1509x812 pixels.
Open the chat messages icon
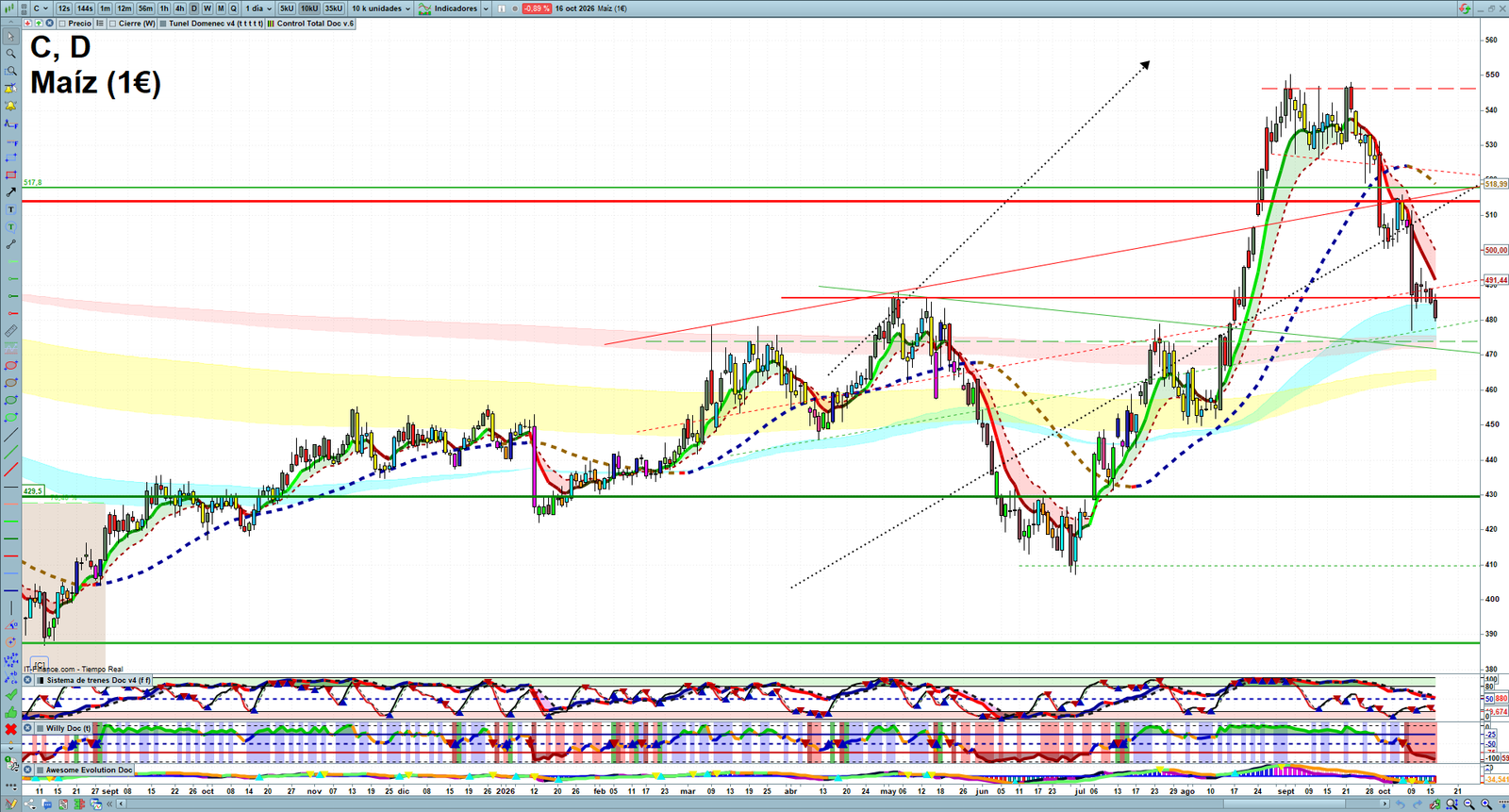tap(47, 804)
